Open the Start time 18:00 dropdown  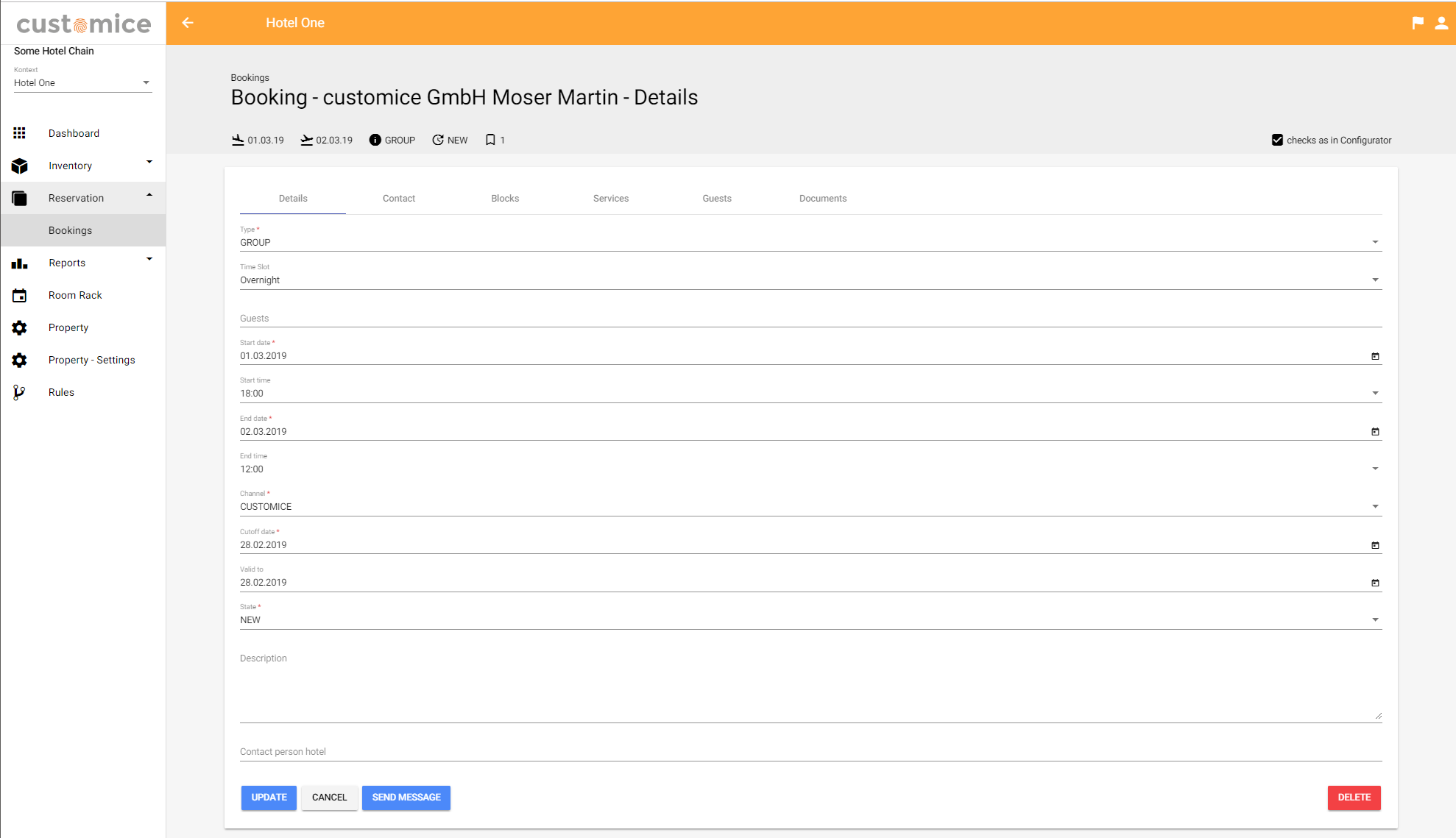click(x=810, y=393)
